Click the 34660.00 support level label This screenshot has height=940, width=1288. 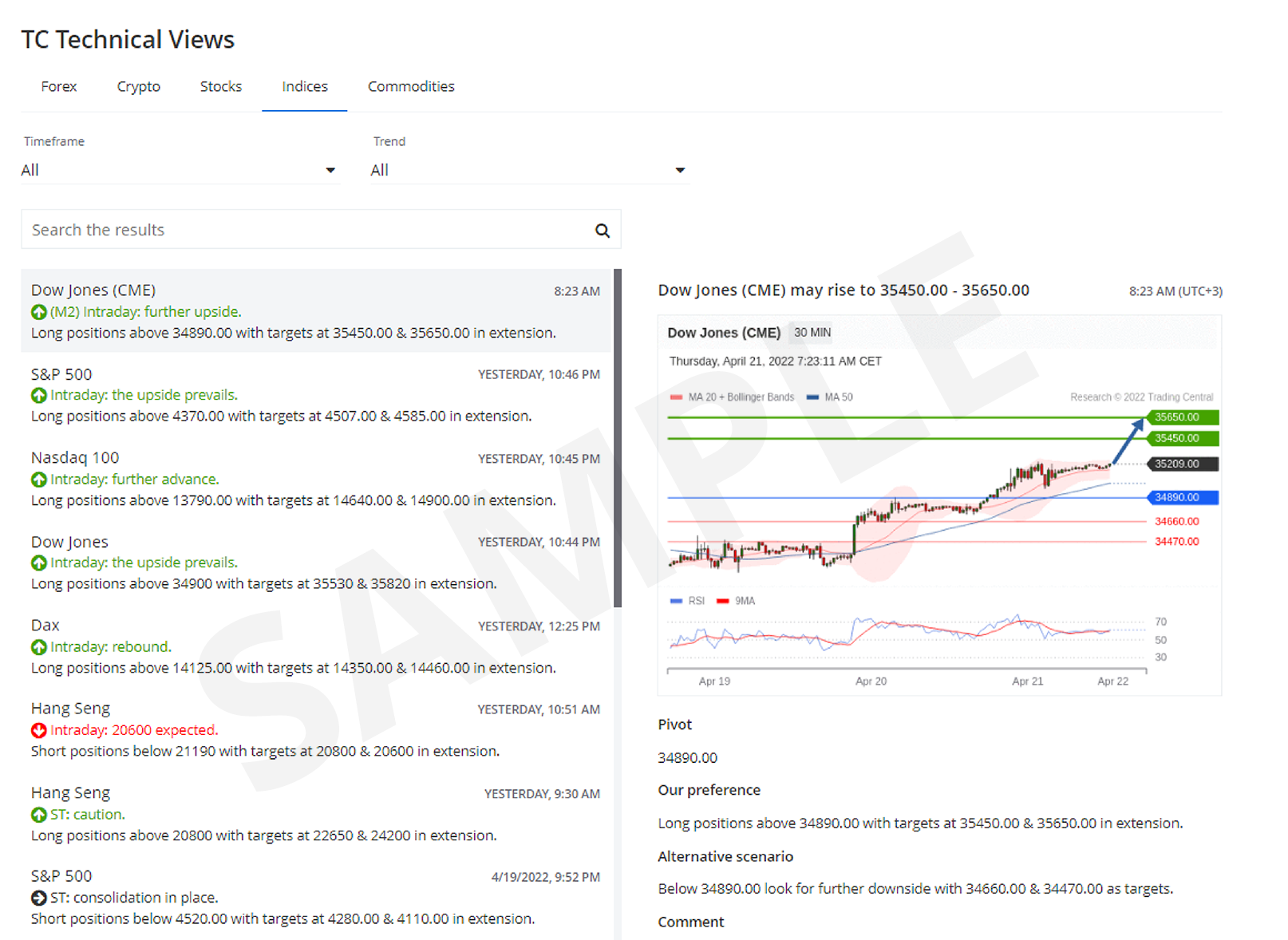pyautogui.click(x=1177, y=521)
